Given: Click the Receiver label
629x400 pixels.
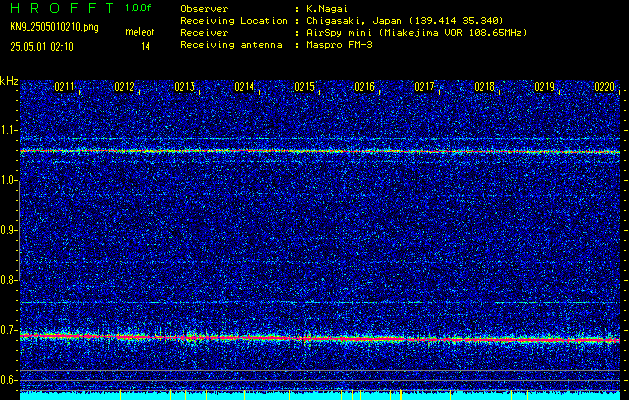Looking at the screenshot, I should pos(204,33).
